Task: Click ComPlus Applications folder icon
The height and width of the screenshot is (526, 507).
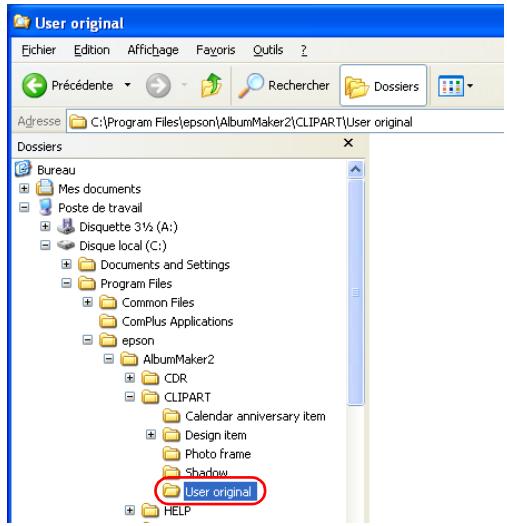Action: 108,321
